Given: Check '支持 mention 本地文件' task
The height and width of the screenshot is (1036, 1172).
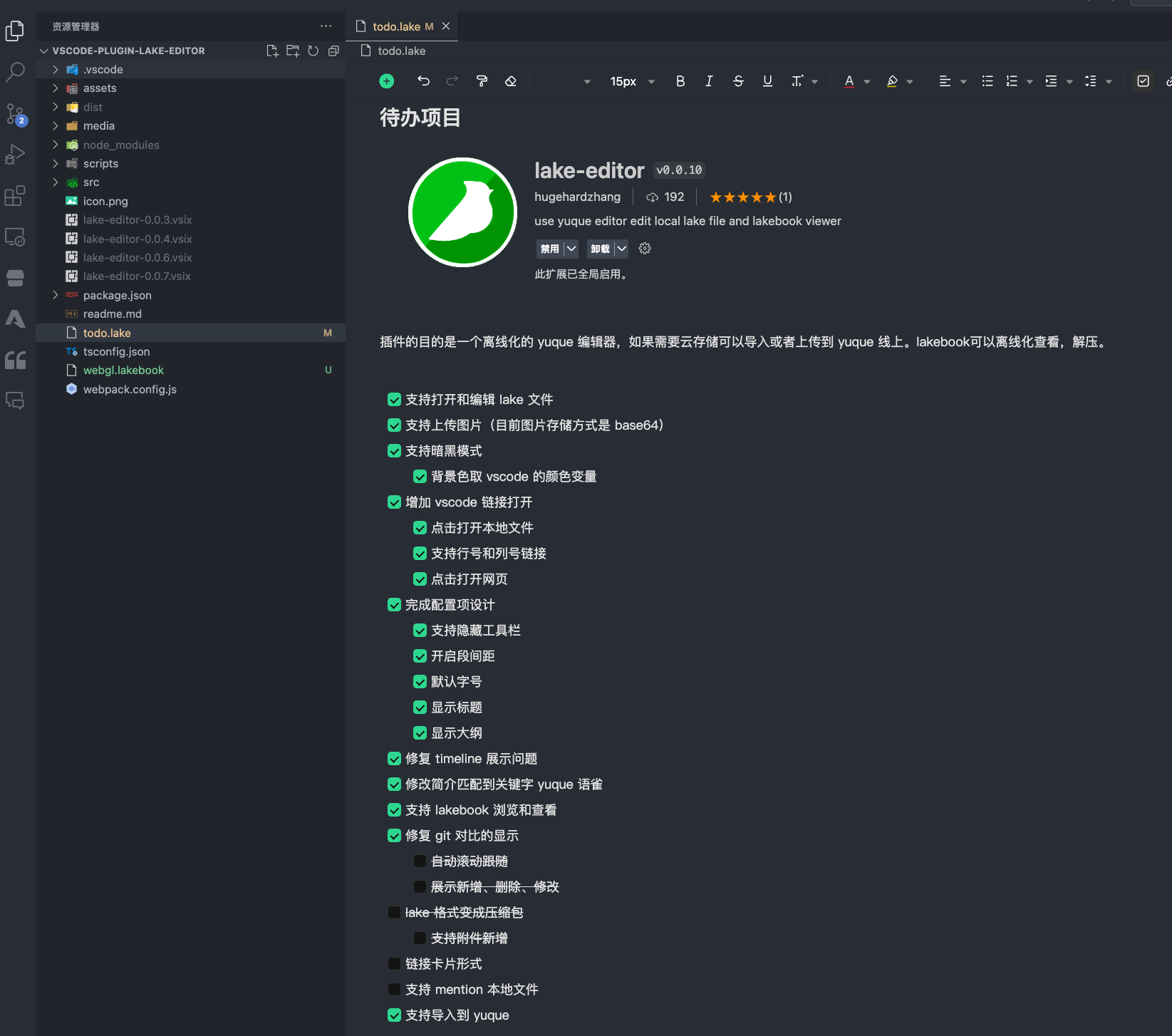Looking at the screenshot, I should coord(394,990).
